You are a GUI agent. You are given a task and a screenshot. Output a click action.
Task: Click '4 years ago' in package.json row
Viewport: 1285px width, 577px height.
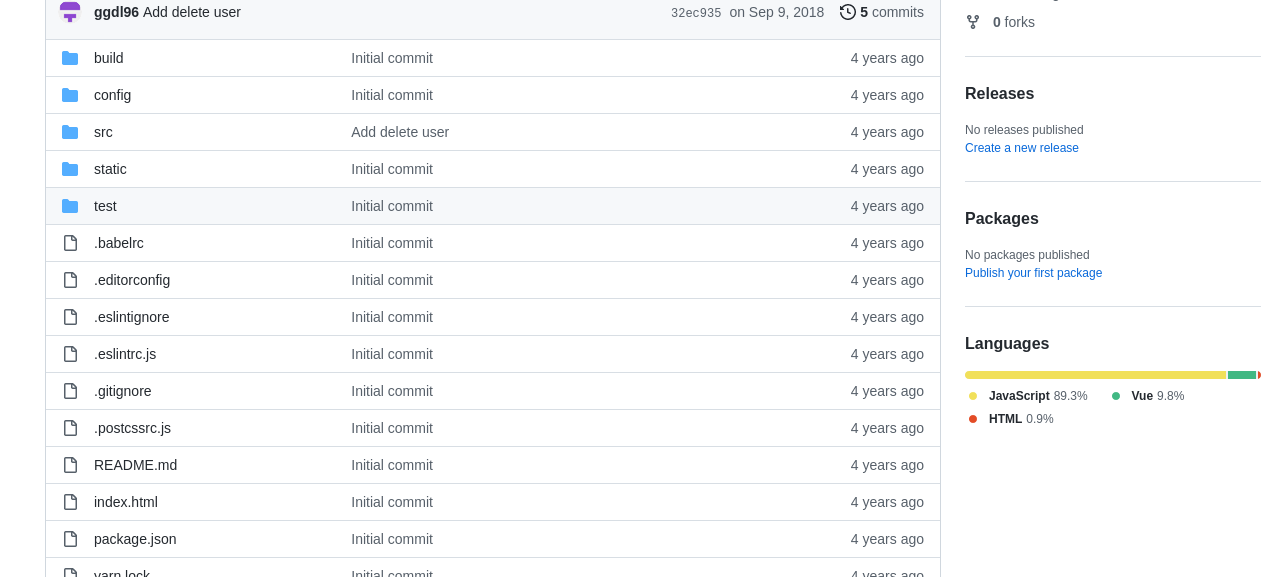(887, 539)
